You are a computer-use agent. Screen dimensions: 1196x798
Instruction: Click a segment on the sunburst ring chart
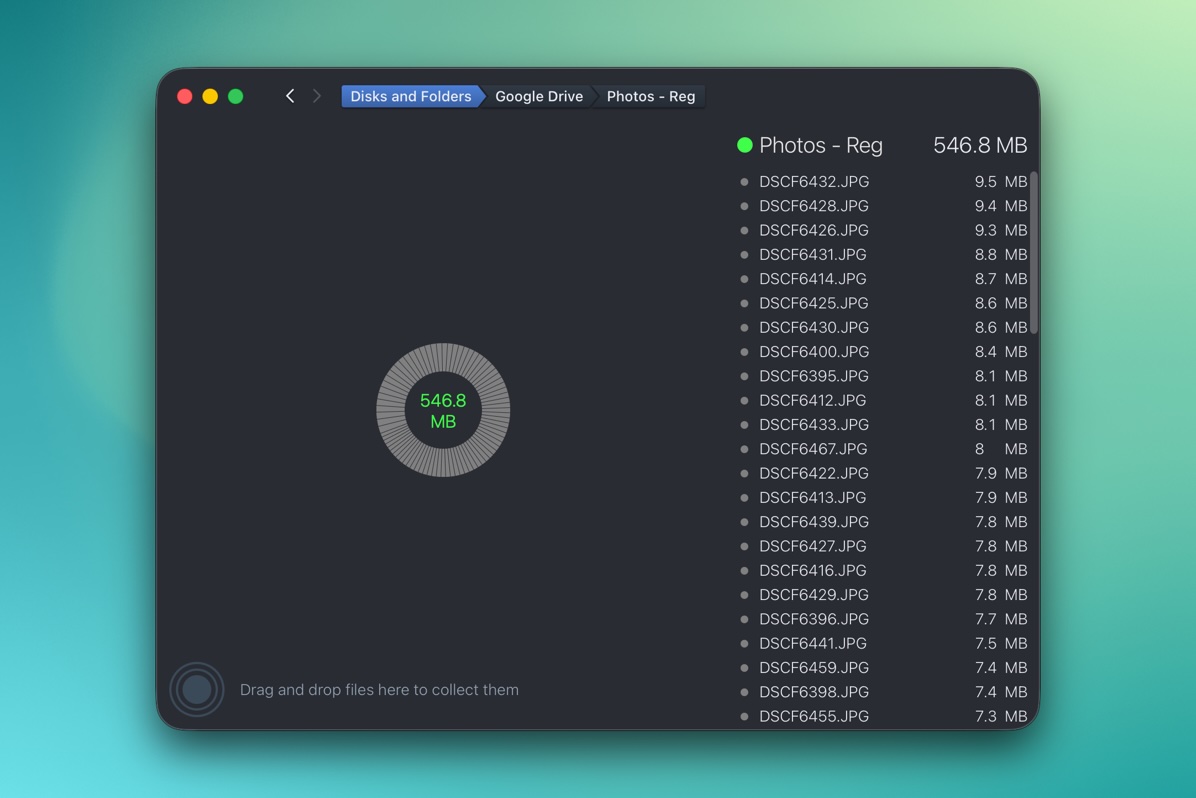point(443,352)
